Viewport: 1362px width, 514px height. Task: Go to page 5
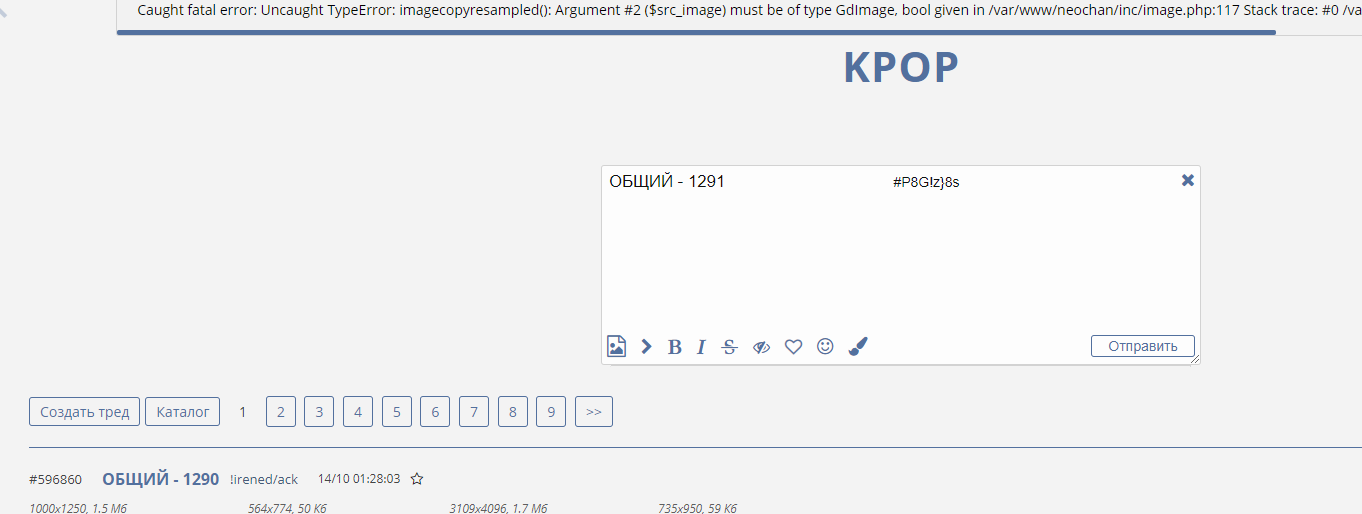(397, 412)
